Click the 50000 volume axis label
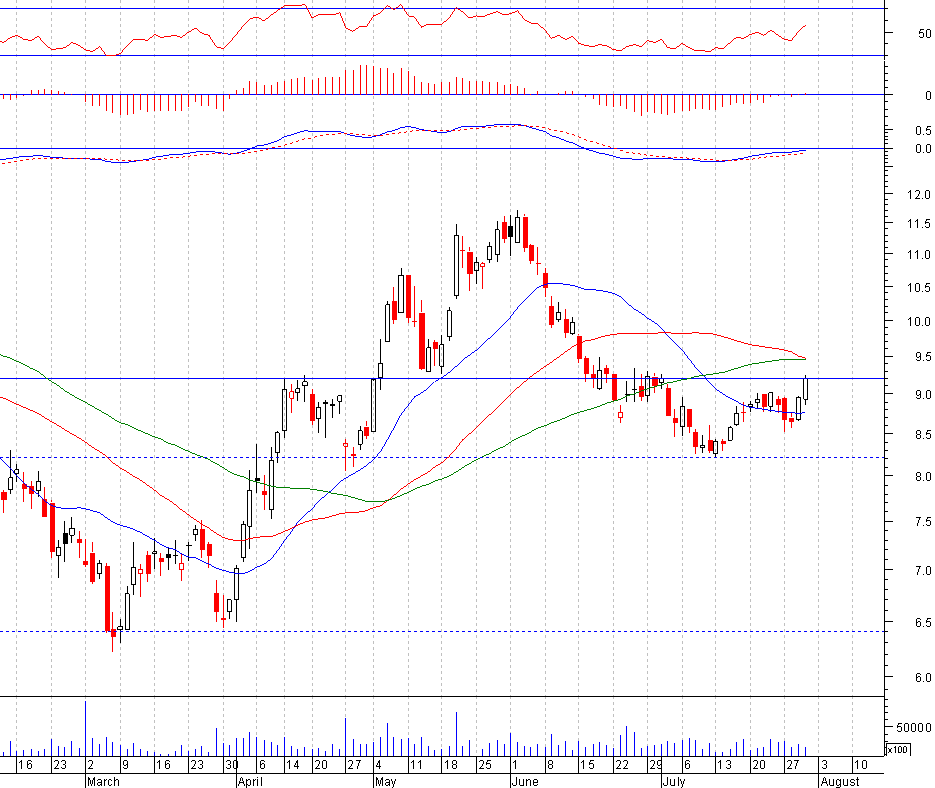The height and width of the screenshot is (788, 935). (x=914, y=728)
